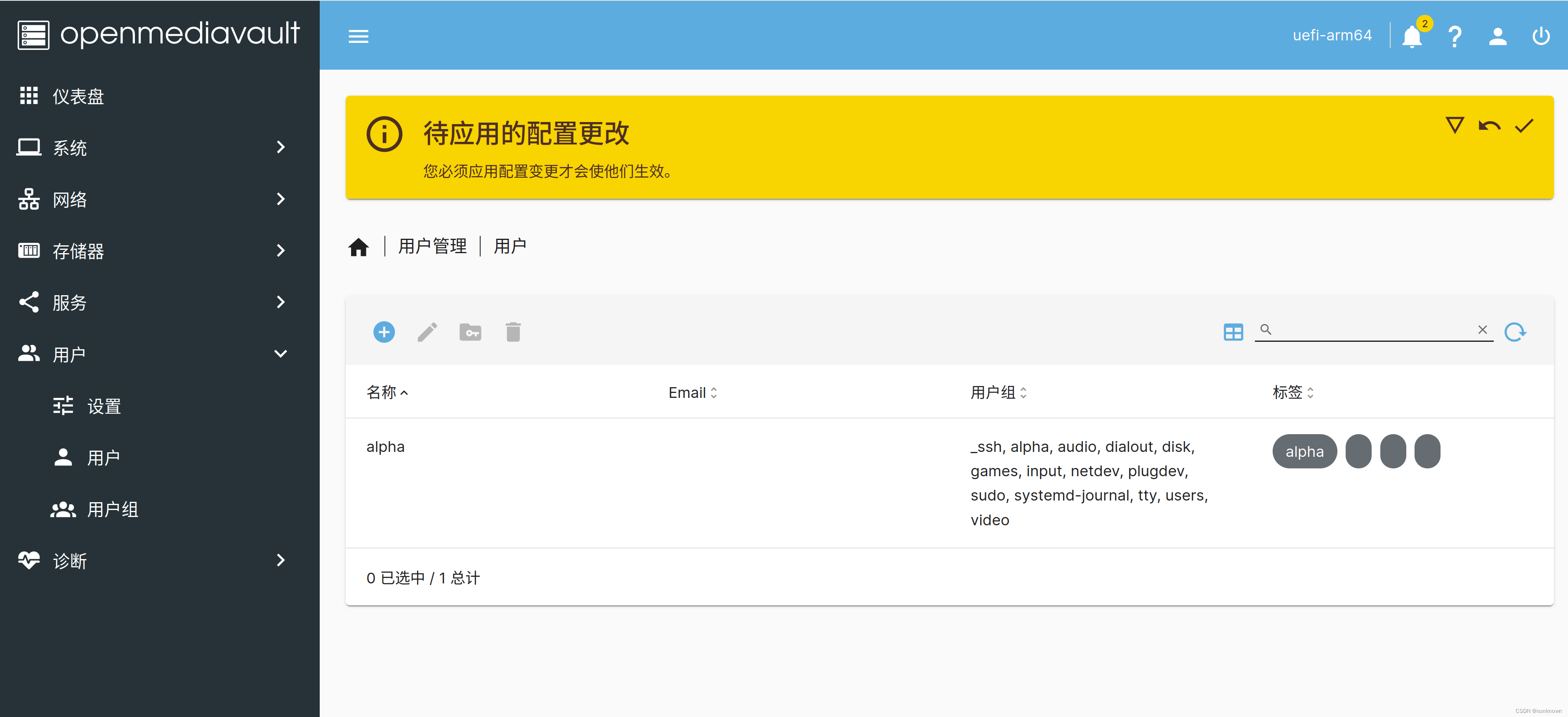Revert pending changes with undo arrow

[1489, 126]
